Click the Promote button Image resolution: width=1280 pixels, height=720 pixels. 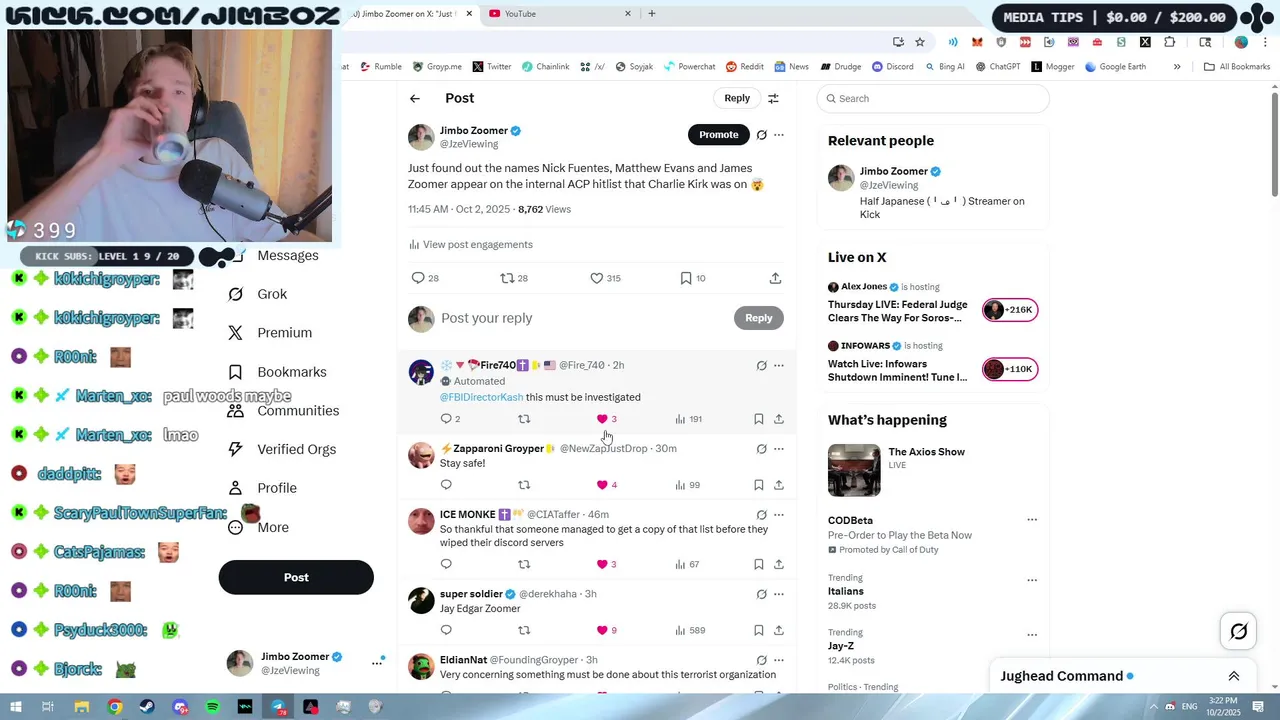point(718,135)
